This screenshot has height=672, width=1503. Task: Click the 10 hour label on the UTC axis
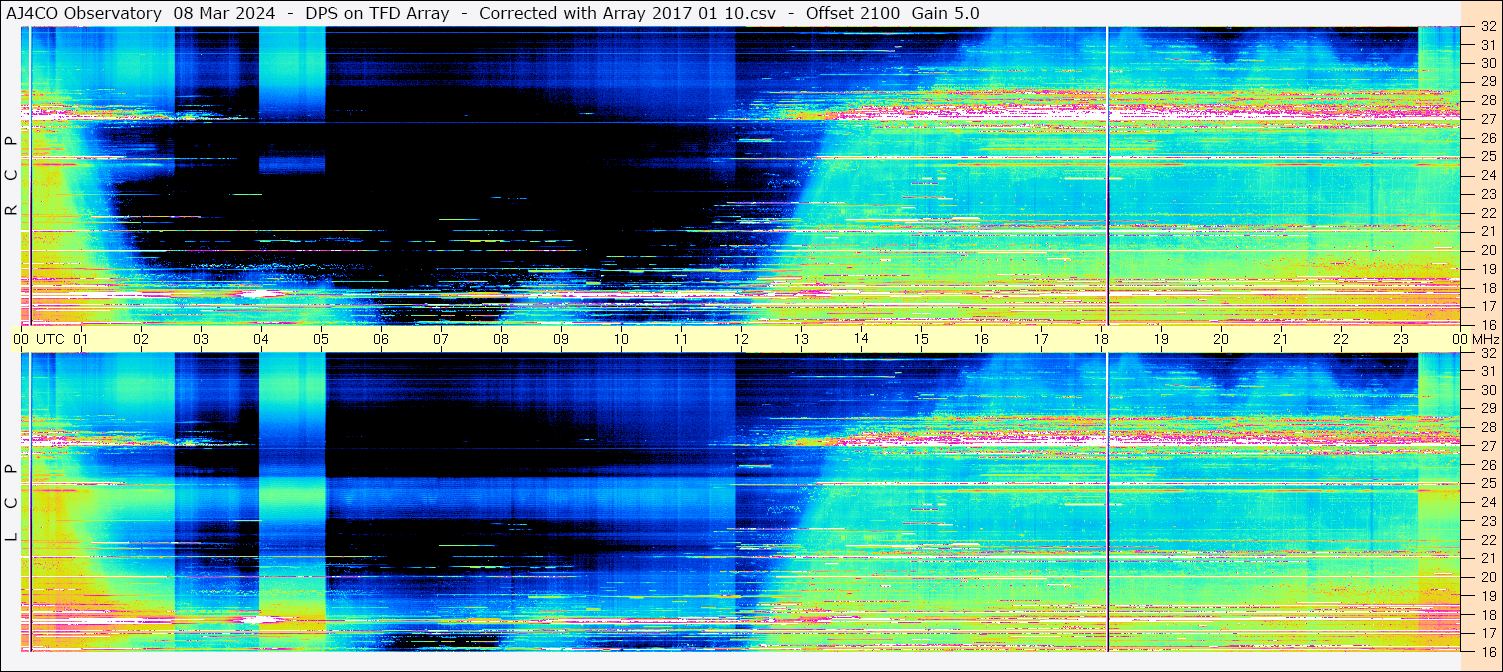click(x=621, y=339)
